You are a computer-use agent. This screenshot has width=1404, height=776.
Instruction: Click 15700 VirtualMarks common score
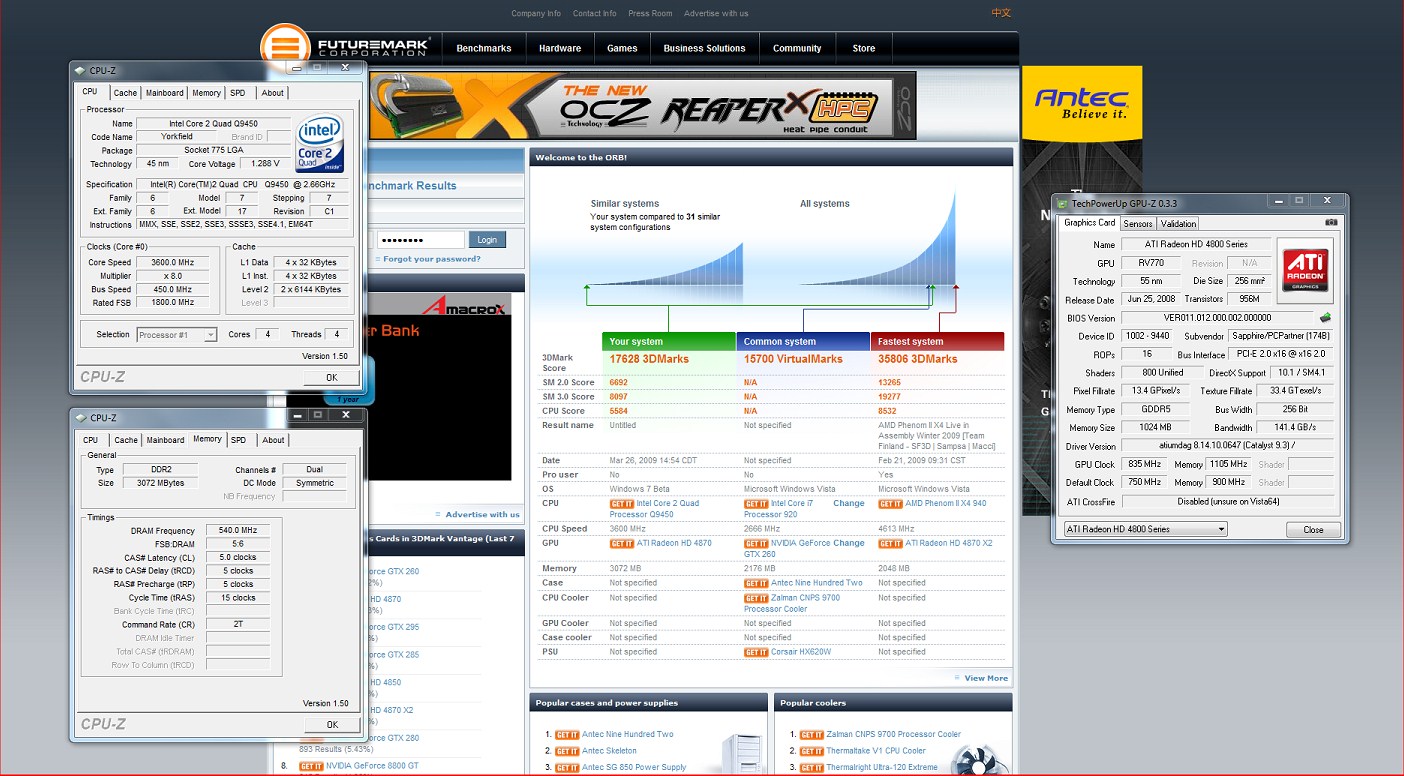pos(793,359)
